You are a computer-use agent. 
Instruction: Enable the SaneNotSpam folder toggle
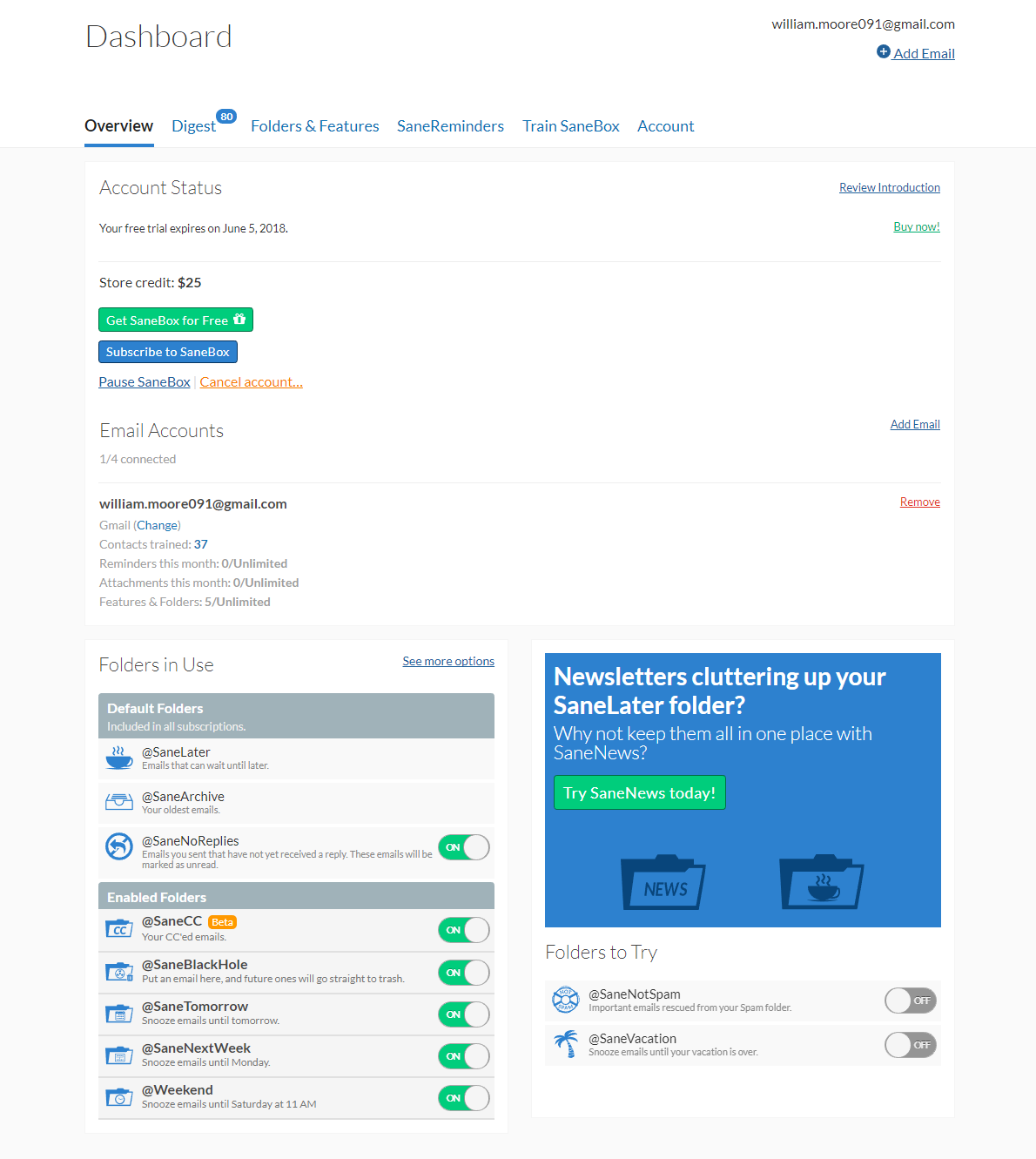(x=911, y=1001)
